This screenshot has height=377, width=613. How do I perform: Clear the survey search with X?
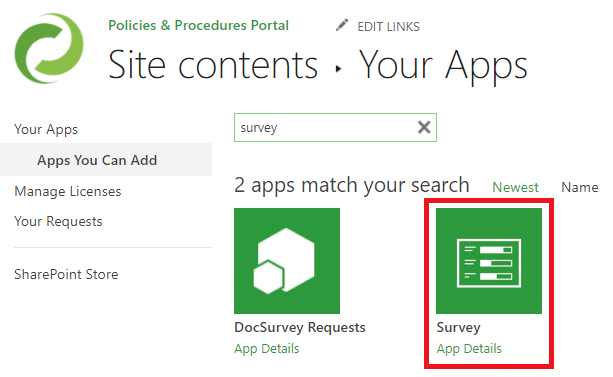click(424, 127)
